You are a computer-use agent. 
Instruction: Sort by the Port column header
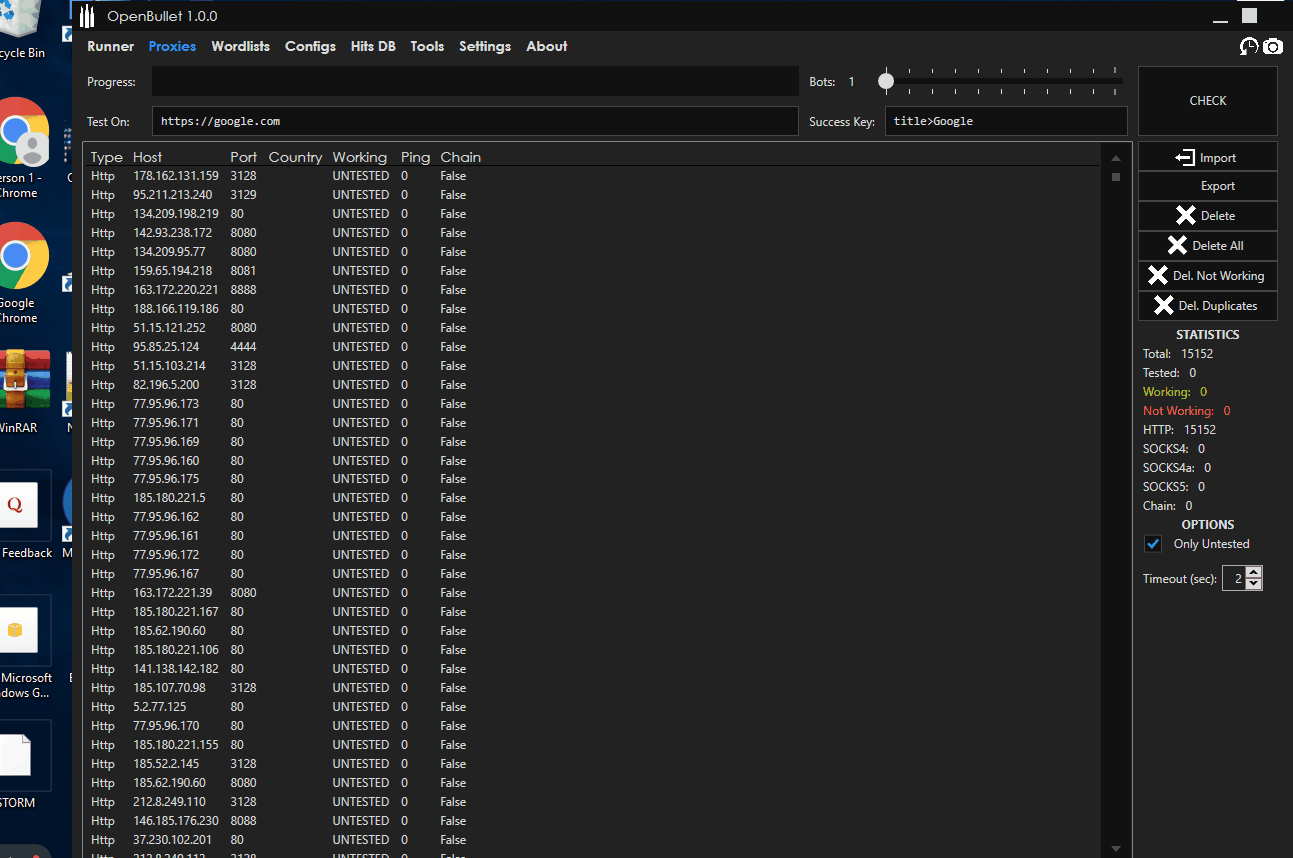pos(243,157)
